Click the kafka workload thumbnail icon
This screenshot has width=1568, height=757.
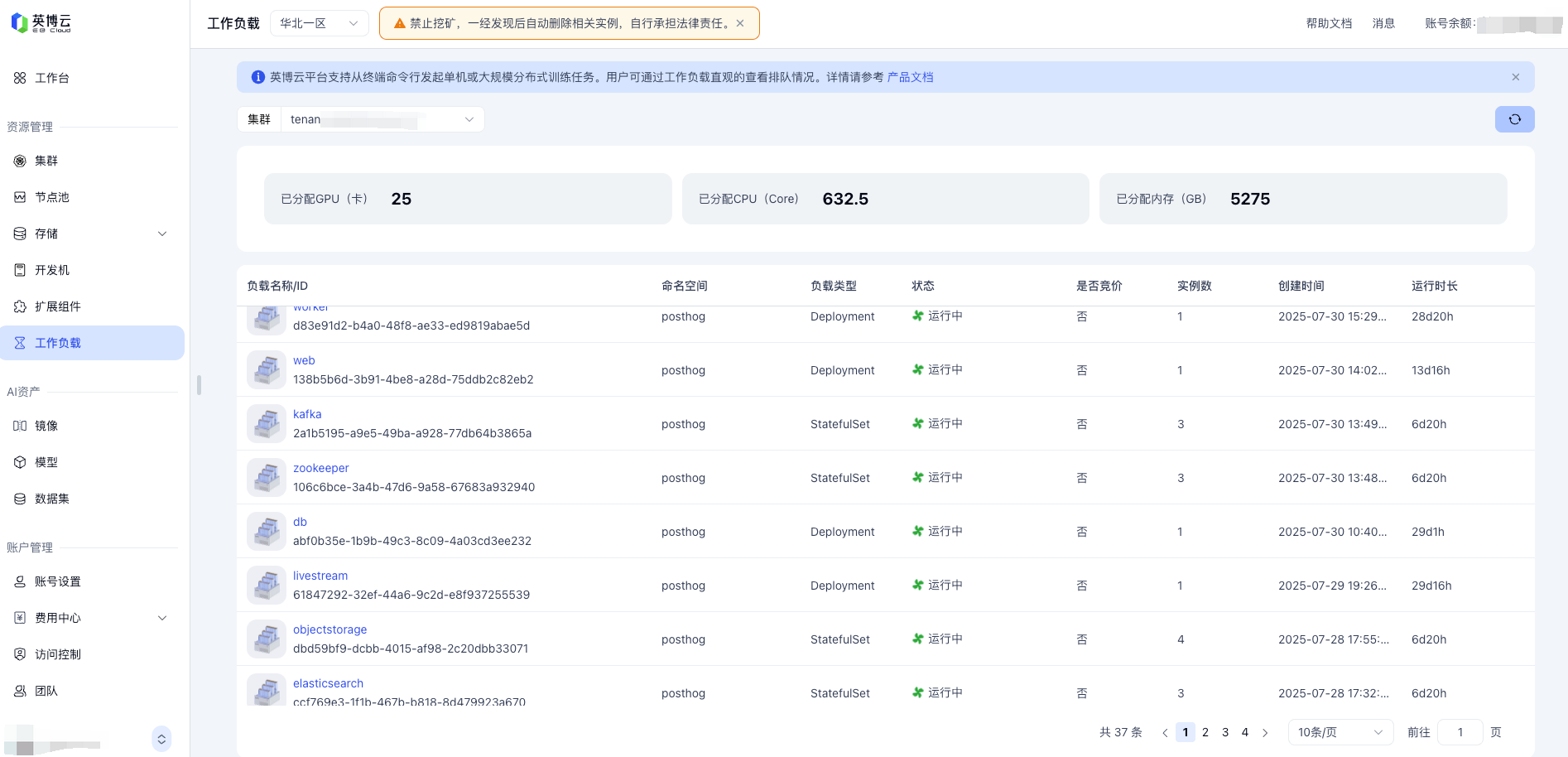[x=267, y=424]
